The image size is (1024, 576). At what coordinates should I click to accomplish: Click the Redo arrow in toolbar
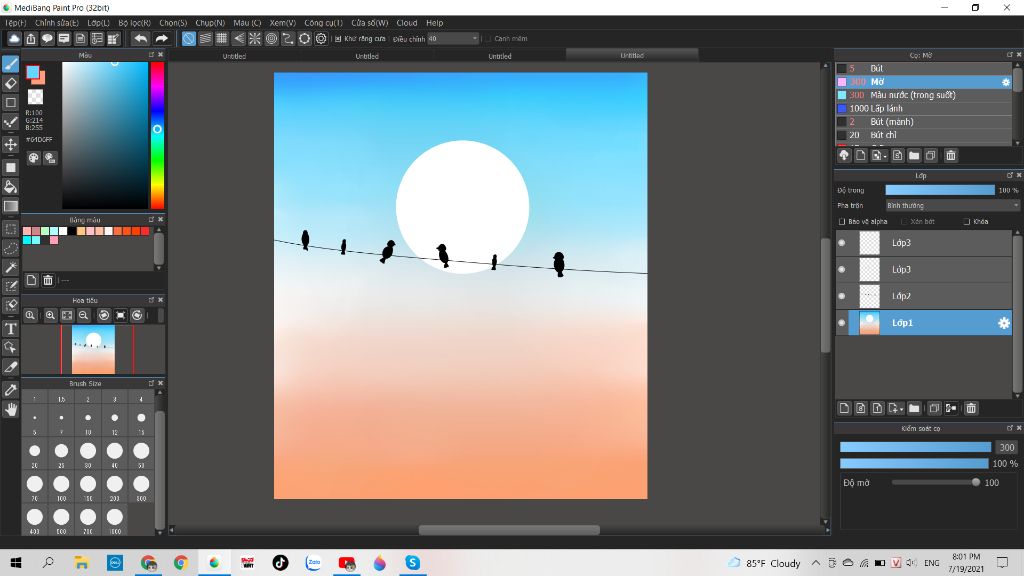pos(161,39)
